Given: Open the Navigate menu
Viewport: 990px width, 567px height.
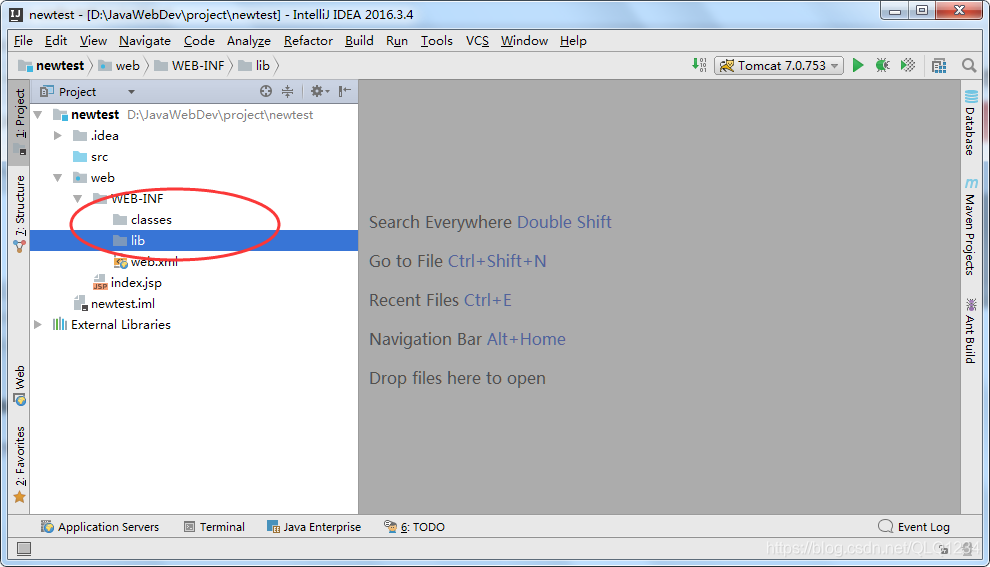Looking at the screenshot, I should click(x=145, y=40).
